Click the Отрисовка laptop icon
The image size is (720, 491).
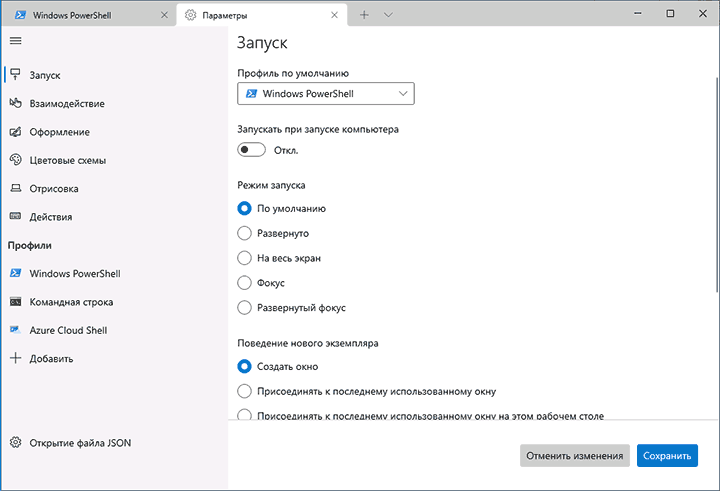tap(16, 188)
